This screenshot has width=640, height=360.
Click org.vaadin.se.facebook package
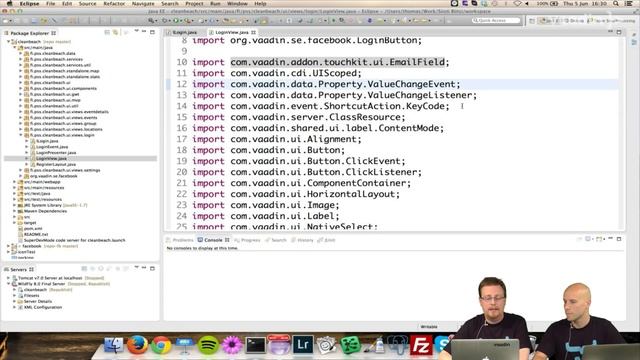(53, 176)
